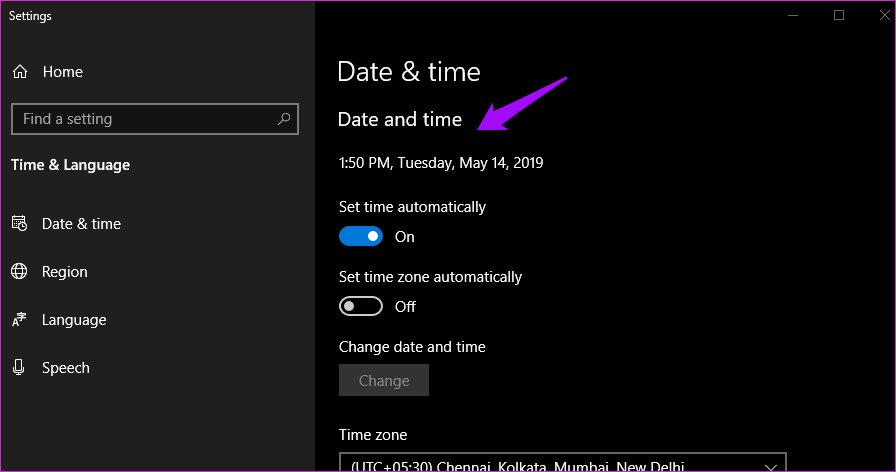Click the Language character icon
The height and width of the screenshot is (472, 896).
pyautogui.click(x=19, y=320)
